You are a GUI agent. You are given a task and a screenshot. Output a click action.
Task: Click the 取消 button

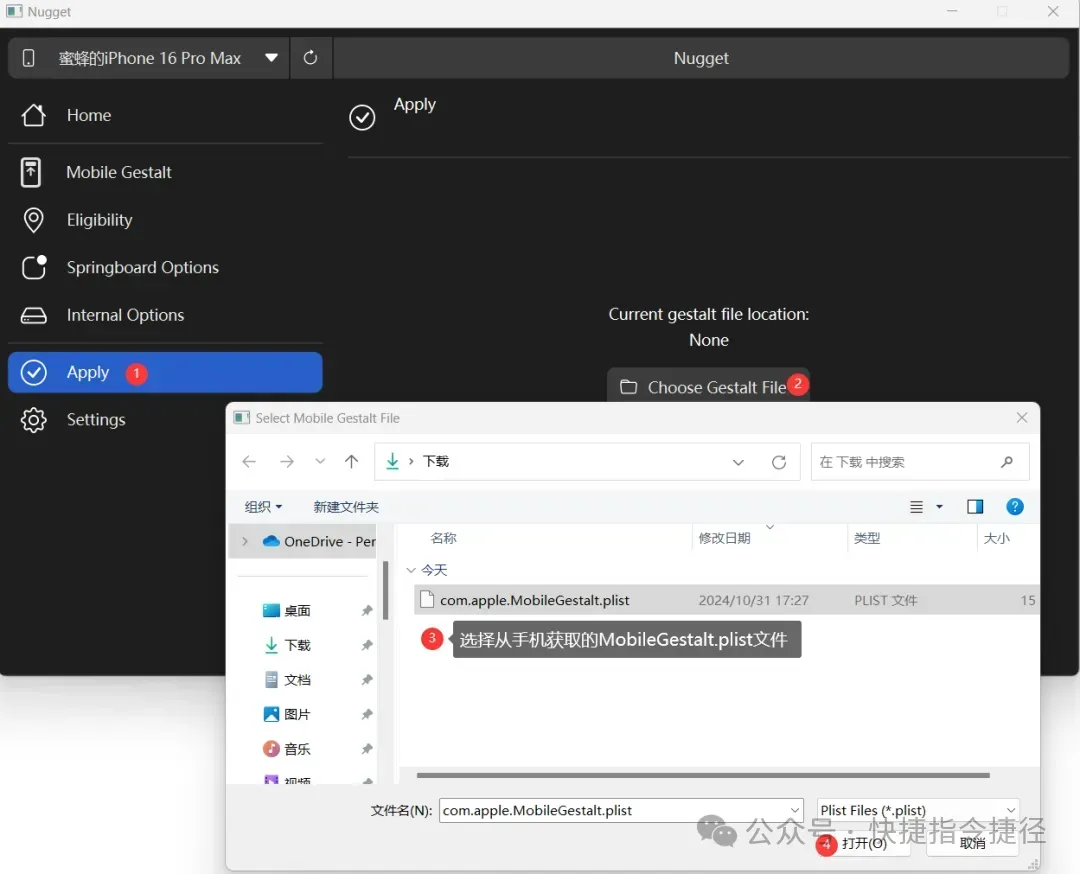coord(972,843)
